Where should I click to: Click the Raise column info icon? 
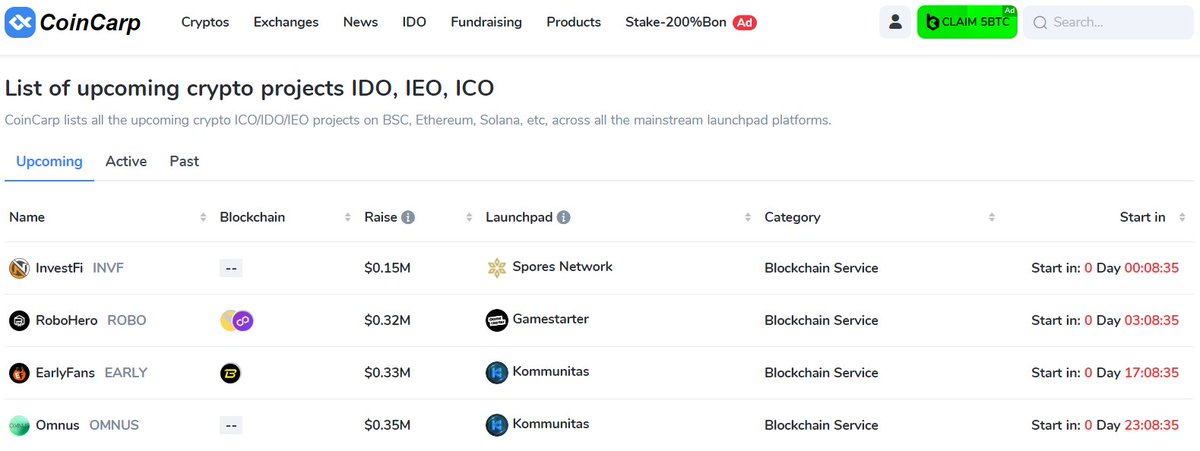click(408, 217)
